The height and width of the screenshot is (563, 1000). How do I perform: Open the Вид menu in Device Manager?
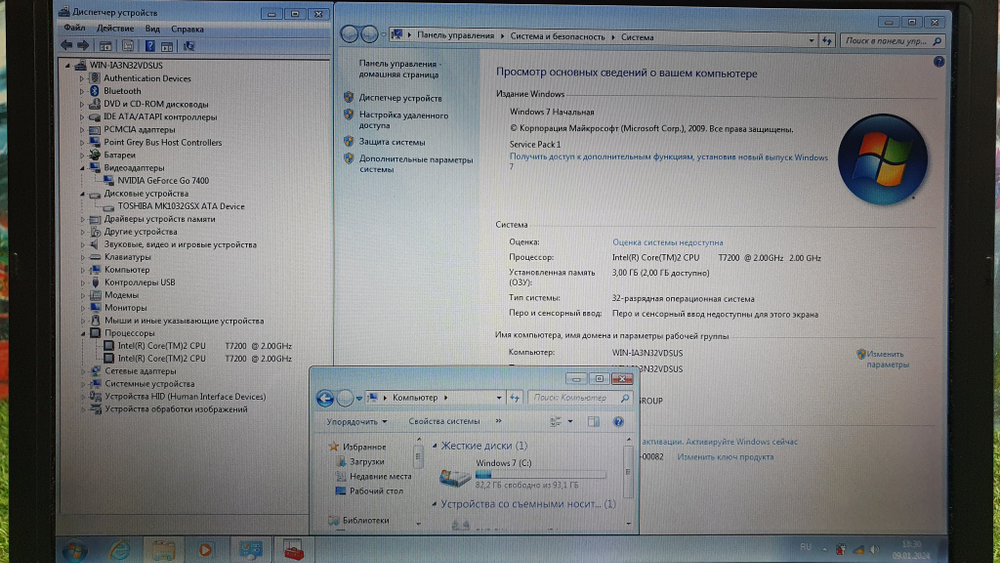pos(152,29)
